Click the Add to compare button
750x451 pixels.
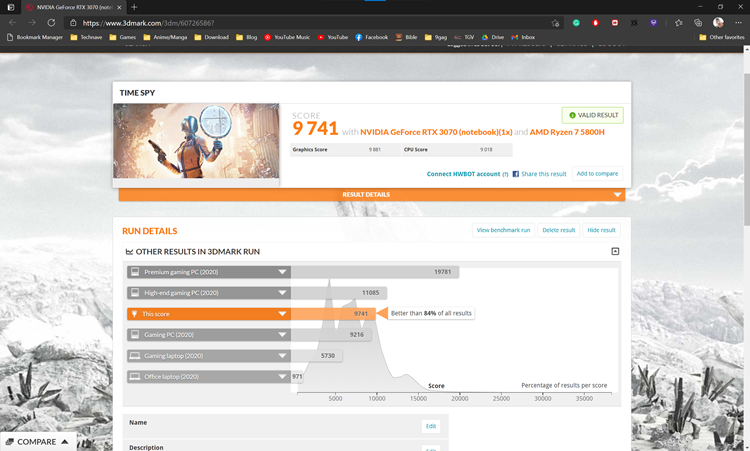click(597, 174)
